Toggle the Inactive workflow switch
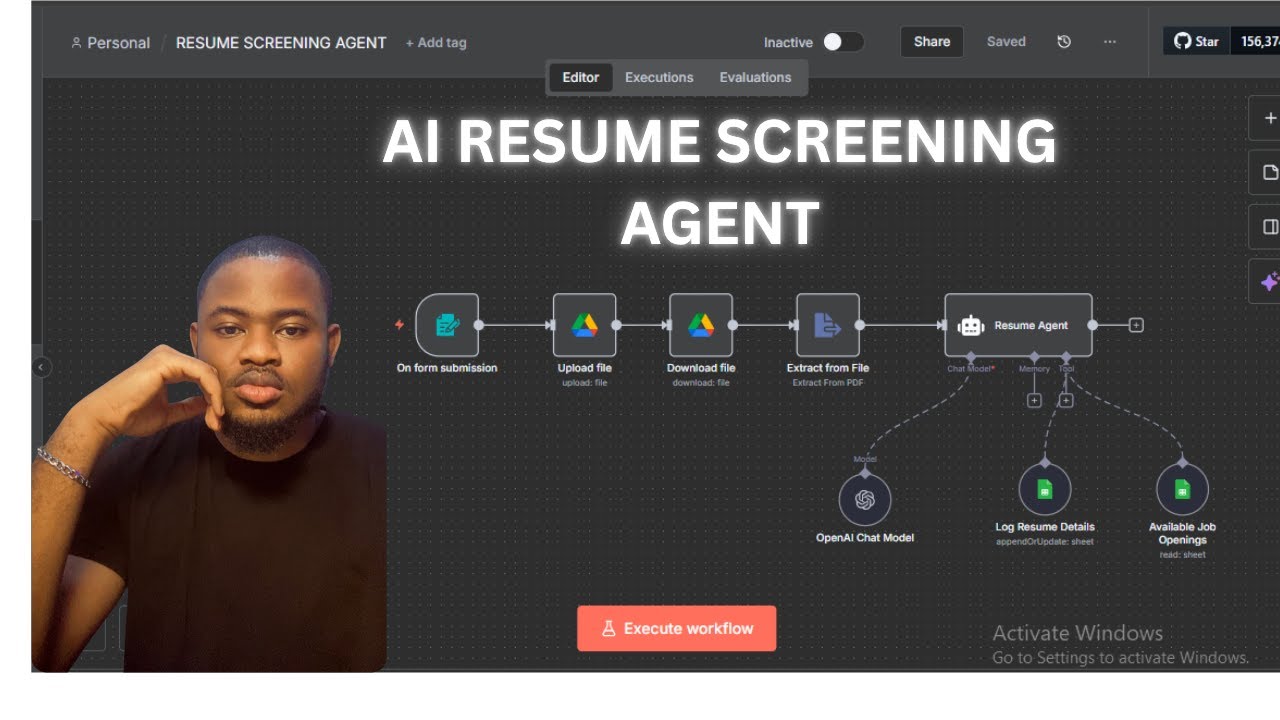 [843, 42]
